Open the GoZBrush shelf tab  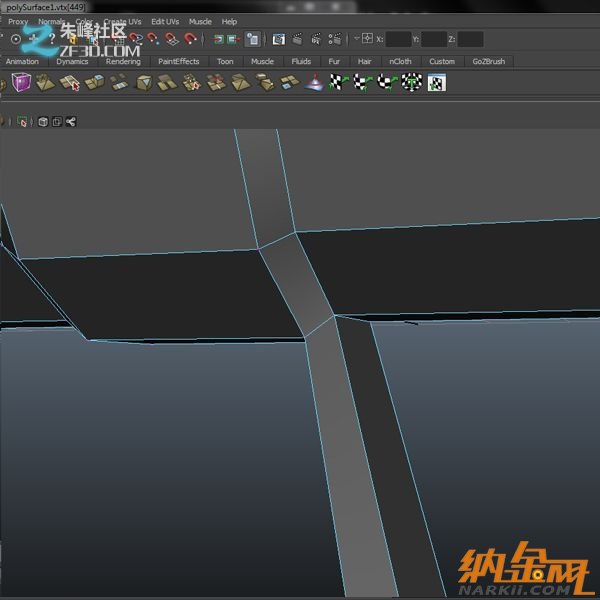point(489,61)
